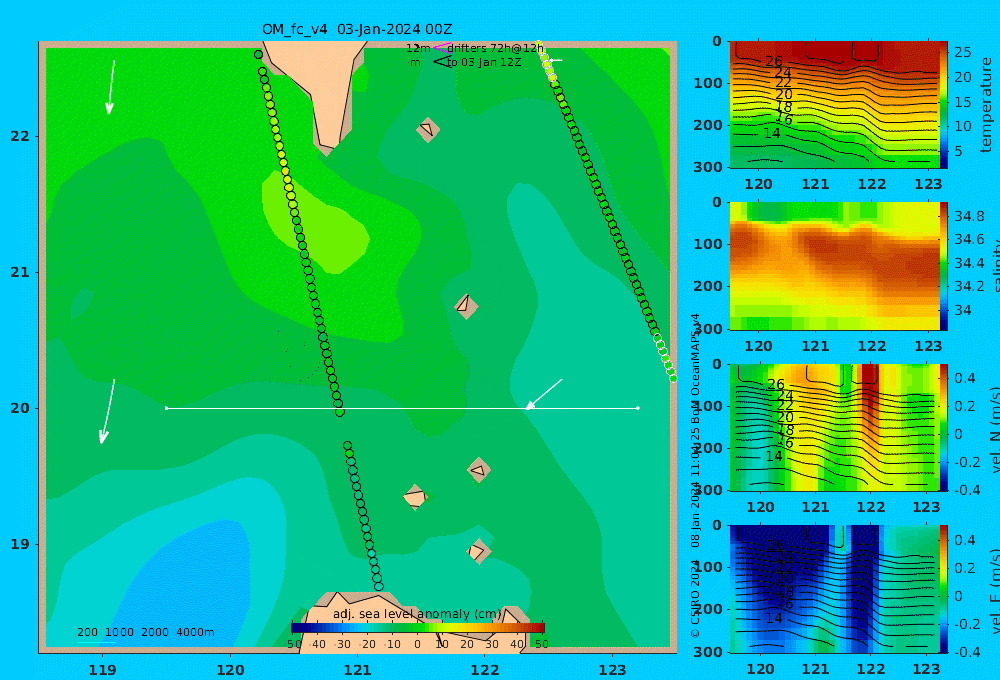Click longitude tick label 121 on main map
The image size is (1000, 680).
(358, 670)
